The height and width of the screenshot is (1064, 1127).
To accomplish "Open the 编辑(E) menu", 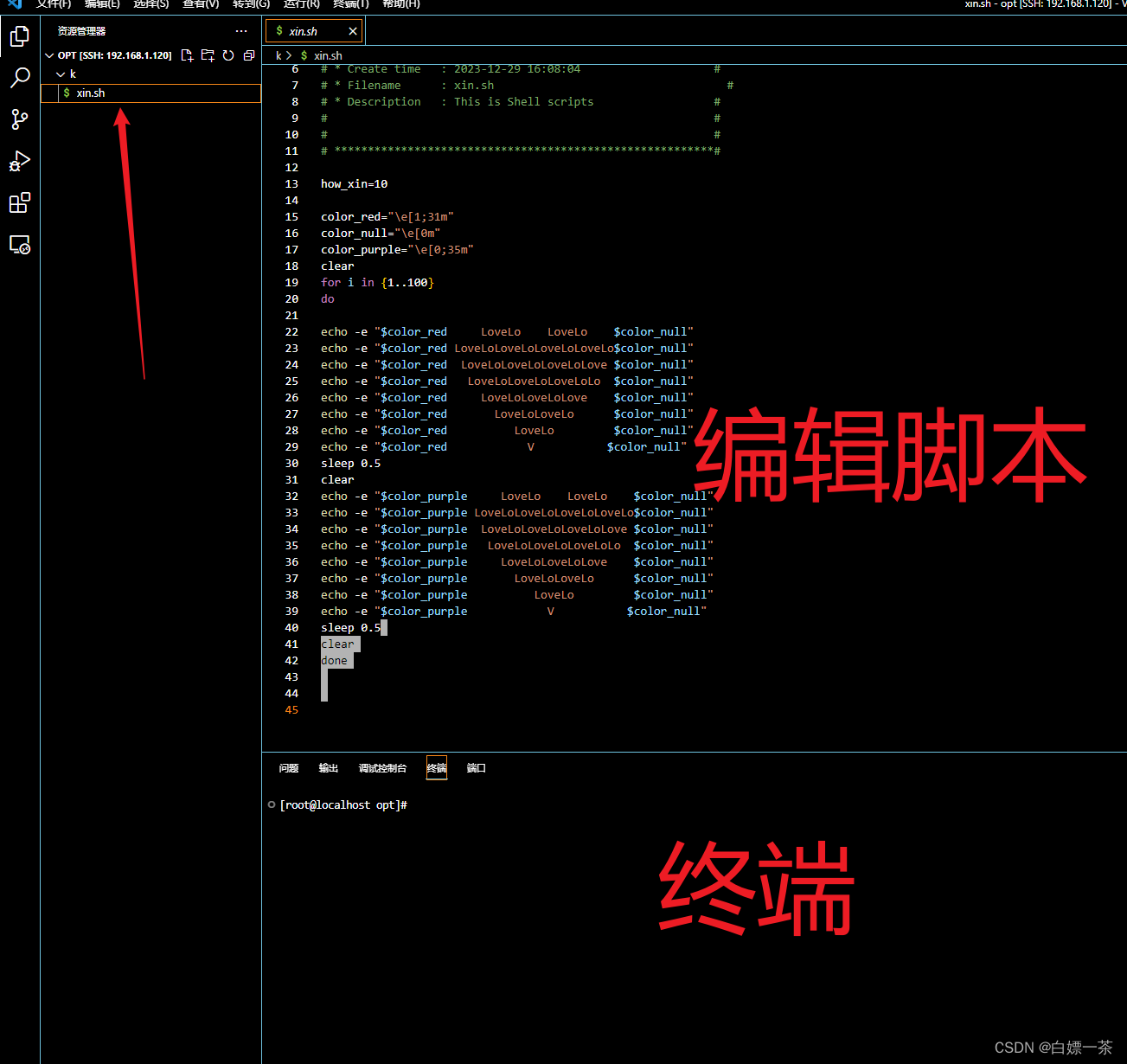I will tap(102, 3).
